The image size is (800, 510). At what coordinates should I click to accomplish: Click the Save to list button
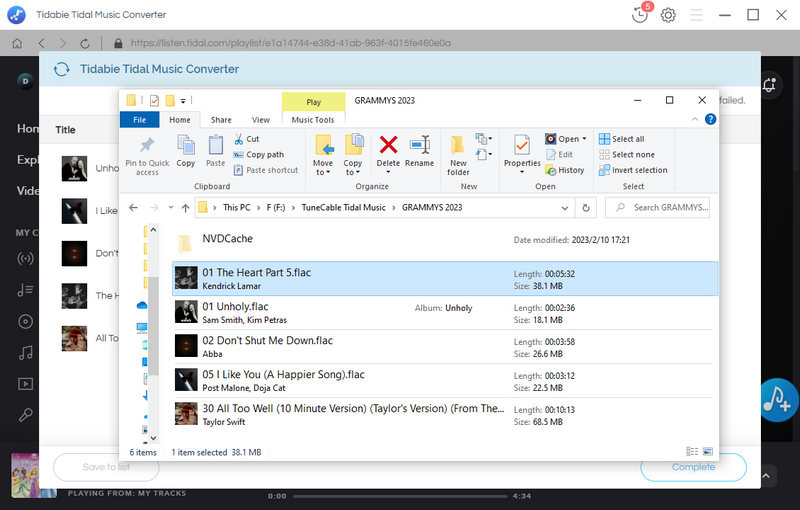pos(106,467)
